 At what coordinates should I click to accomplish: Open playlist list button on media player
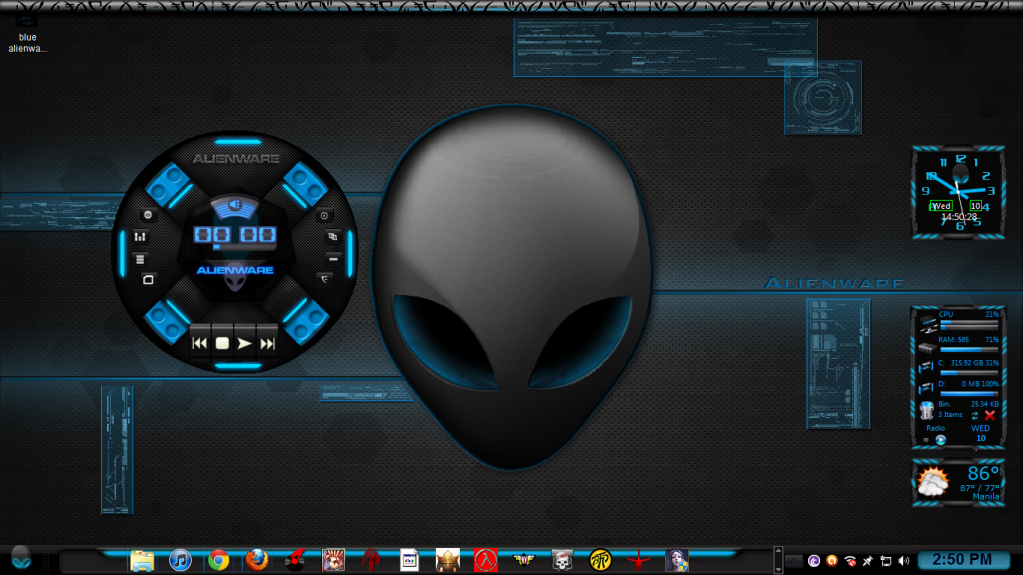(x=140, y=259)
